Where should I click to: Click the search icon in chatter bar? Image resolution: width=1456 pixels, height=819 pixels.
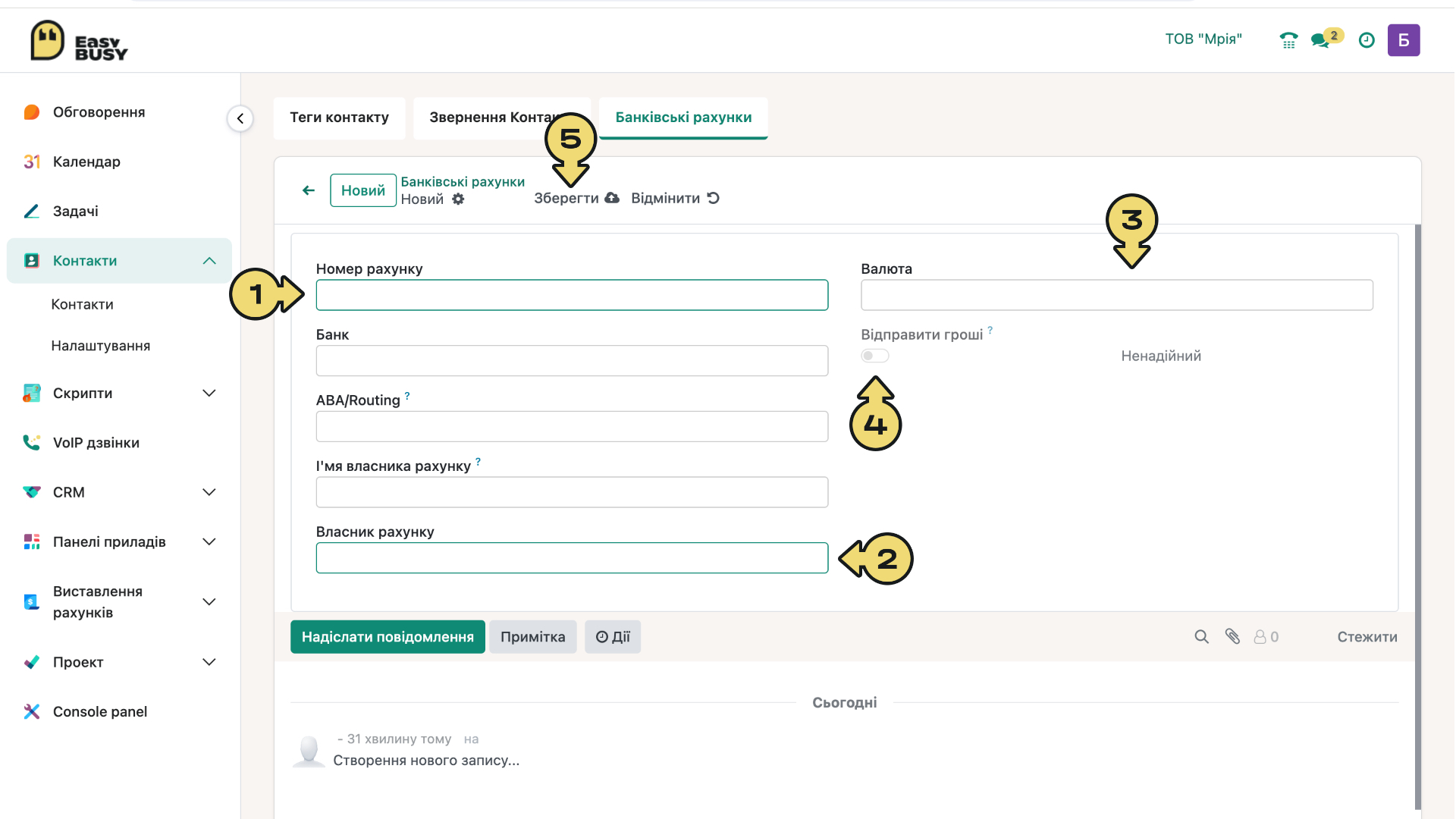(x=1201, y=637)
